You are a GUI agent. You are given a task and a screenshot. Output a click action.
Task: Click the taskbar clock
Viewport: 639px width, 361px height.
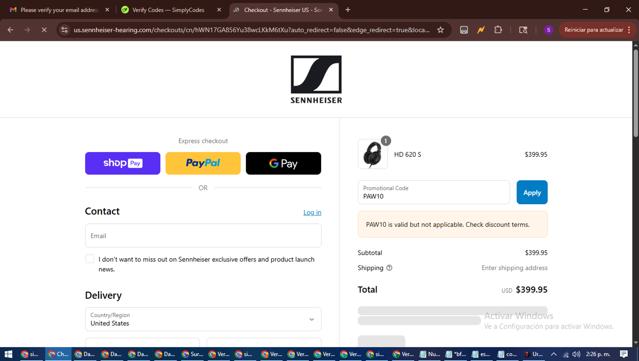598,354
